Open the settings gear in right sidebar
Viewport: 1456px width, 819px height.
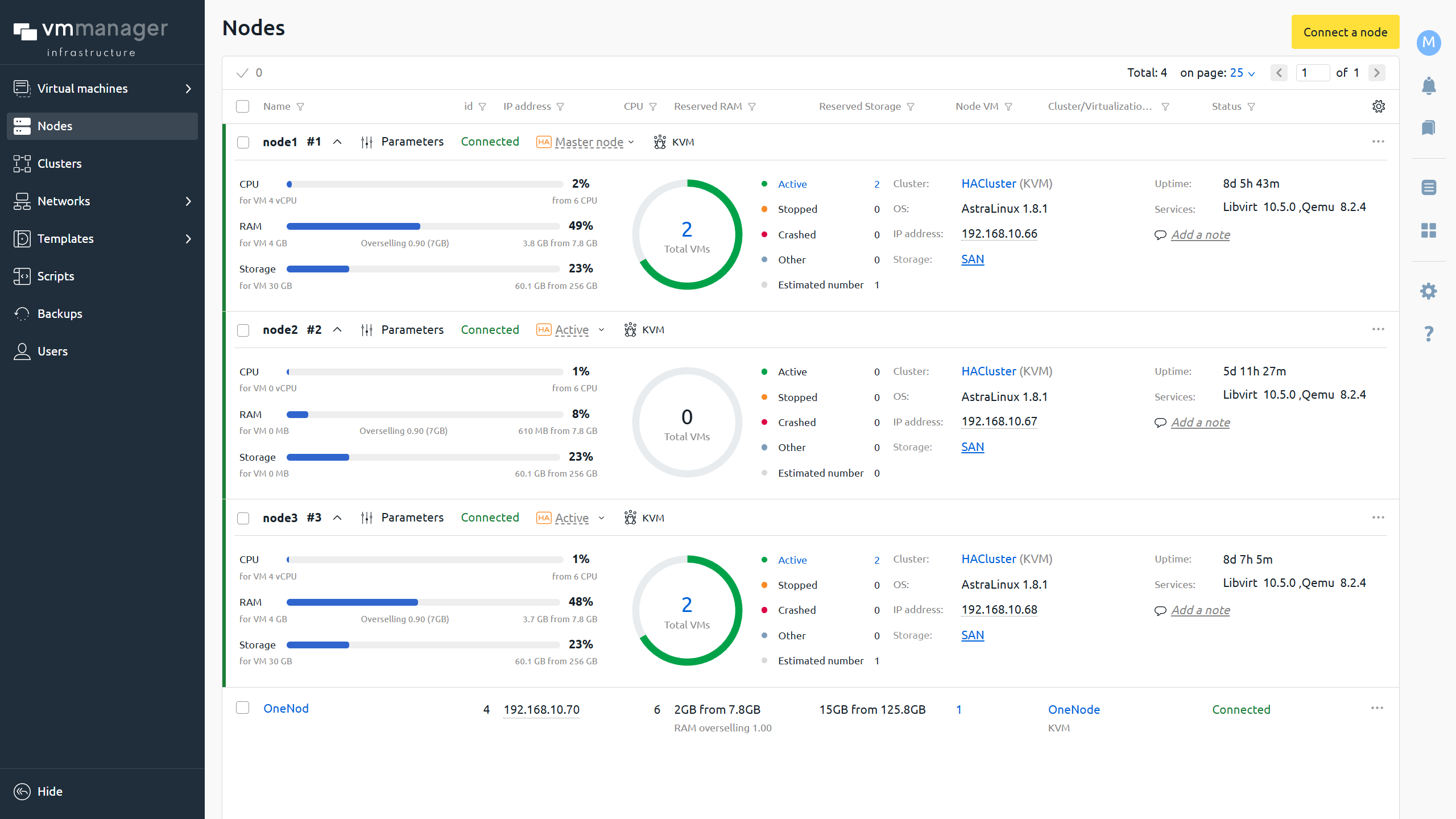(x=1428, y=291)
